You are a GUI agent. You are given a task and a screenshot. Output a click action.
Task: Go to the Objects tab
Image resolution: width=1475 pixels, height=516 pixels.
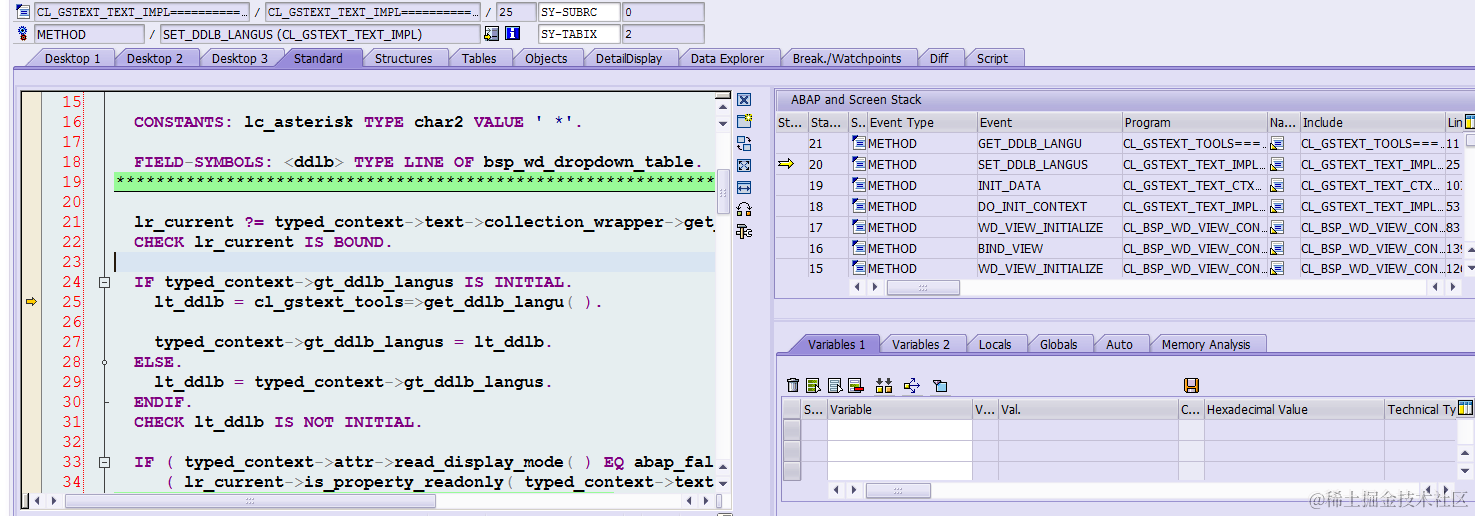(x=546, y=58)
